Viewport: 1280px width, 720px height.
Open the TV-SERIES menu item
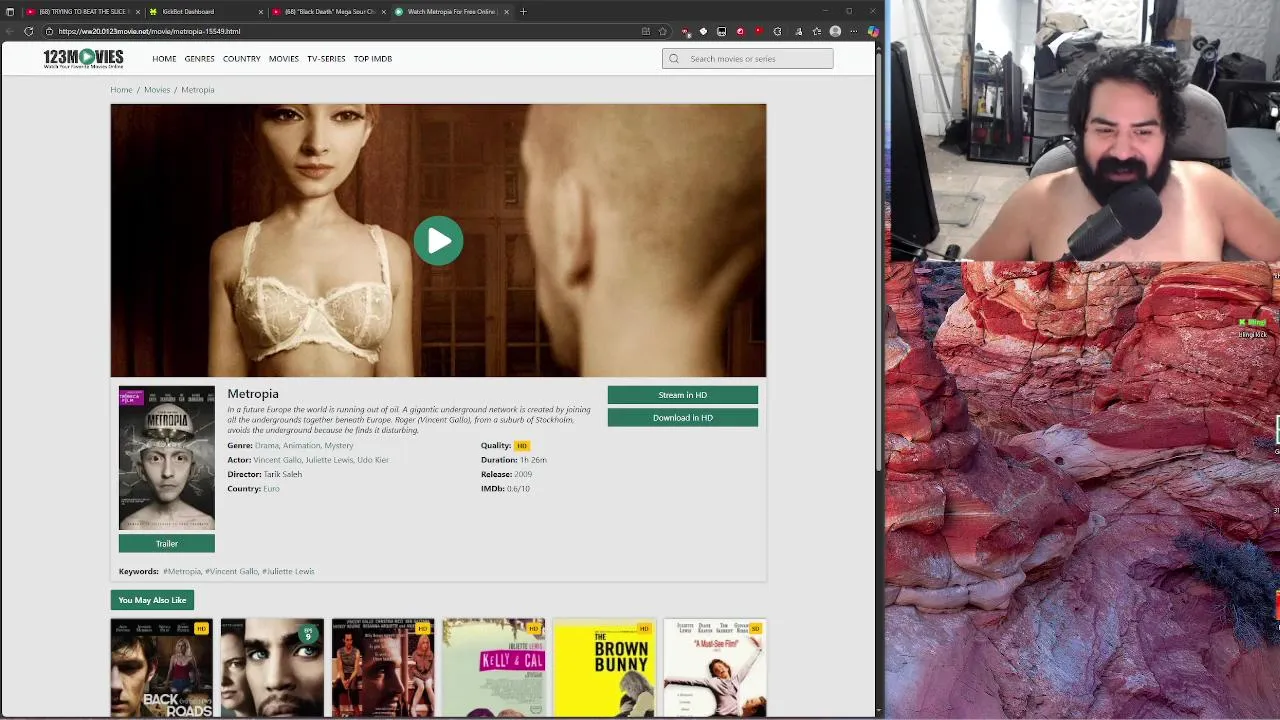(x=326, y=59)
